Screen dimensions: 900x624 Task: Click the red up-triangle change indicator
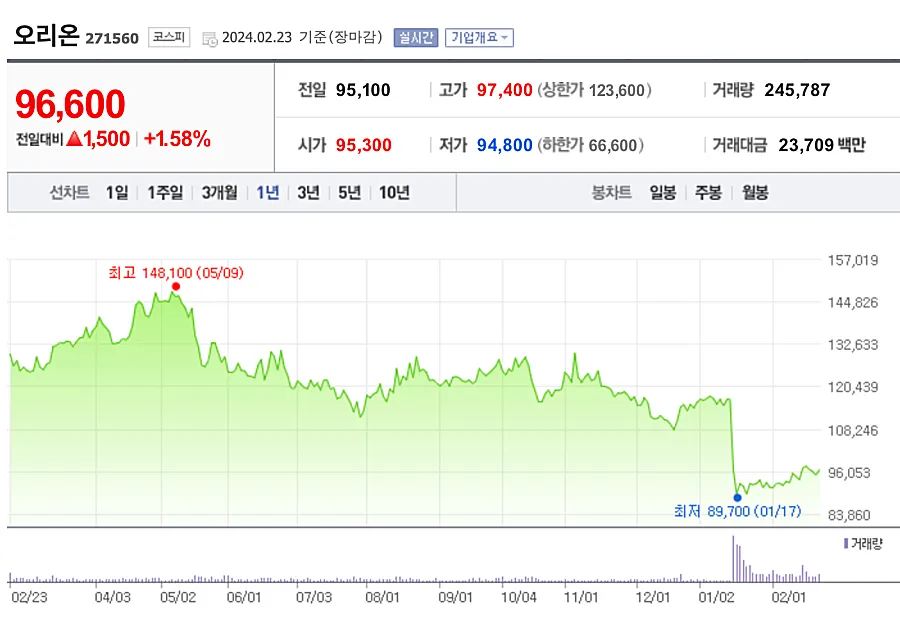click(x=75, y=138)
